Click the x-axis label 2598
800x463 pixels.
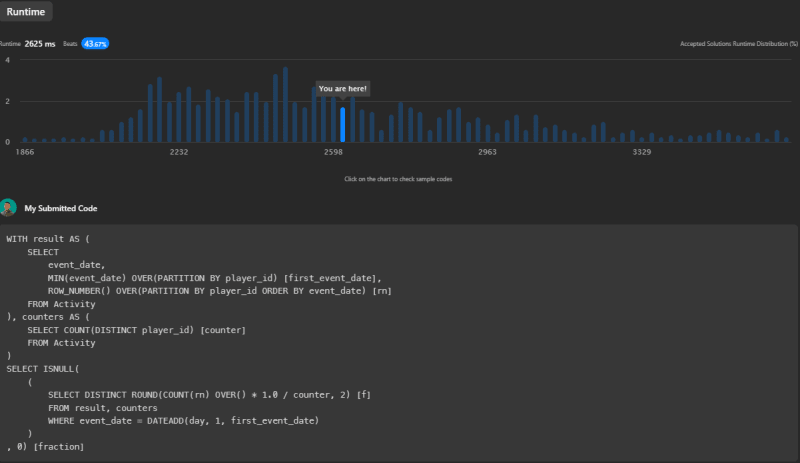click(x=333, y=152)
